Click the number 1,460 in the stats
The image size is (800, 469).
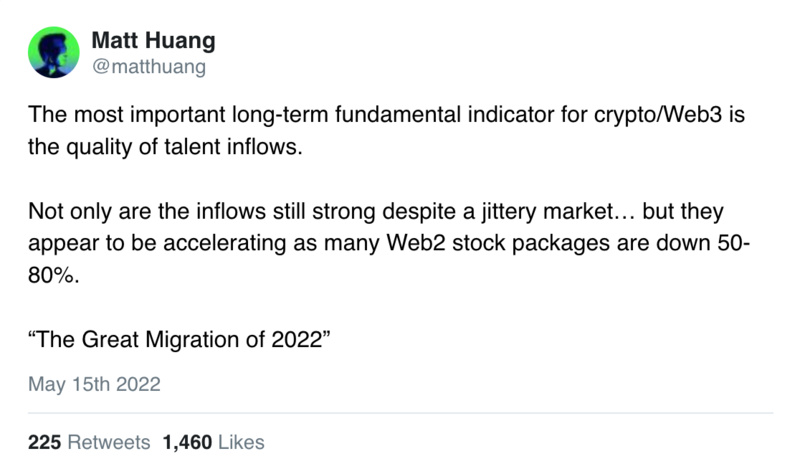(186, 441)
